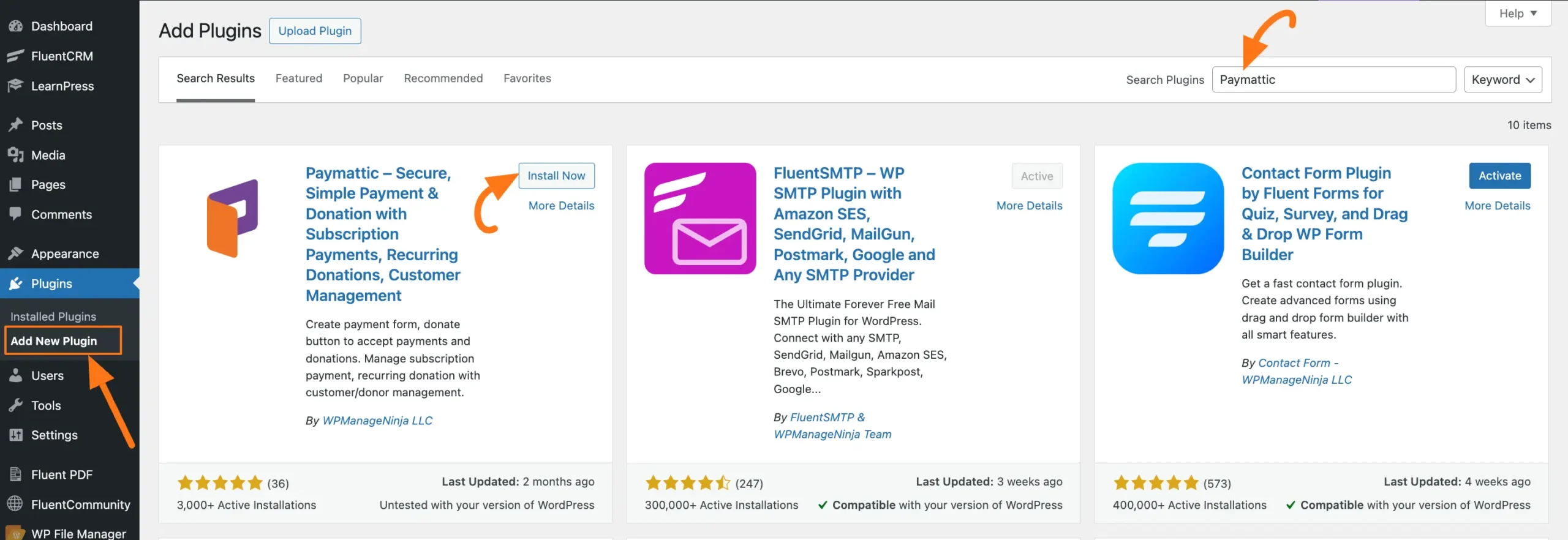
Task: Open FluentSMTP & WPManageNinja Team author link
Action: 832,426
